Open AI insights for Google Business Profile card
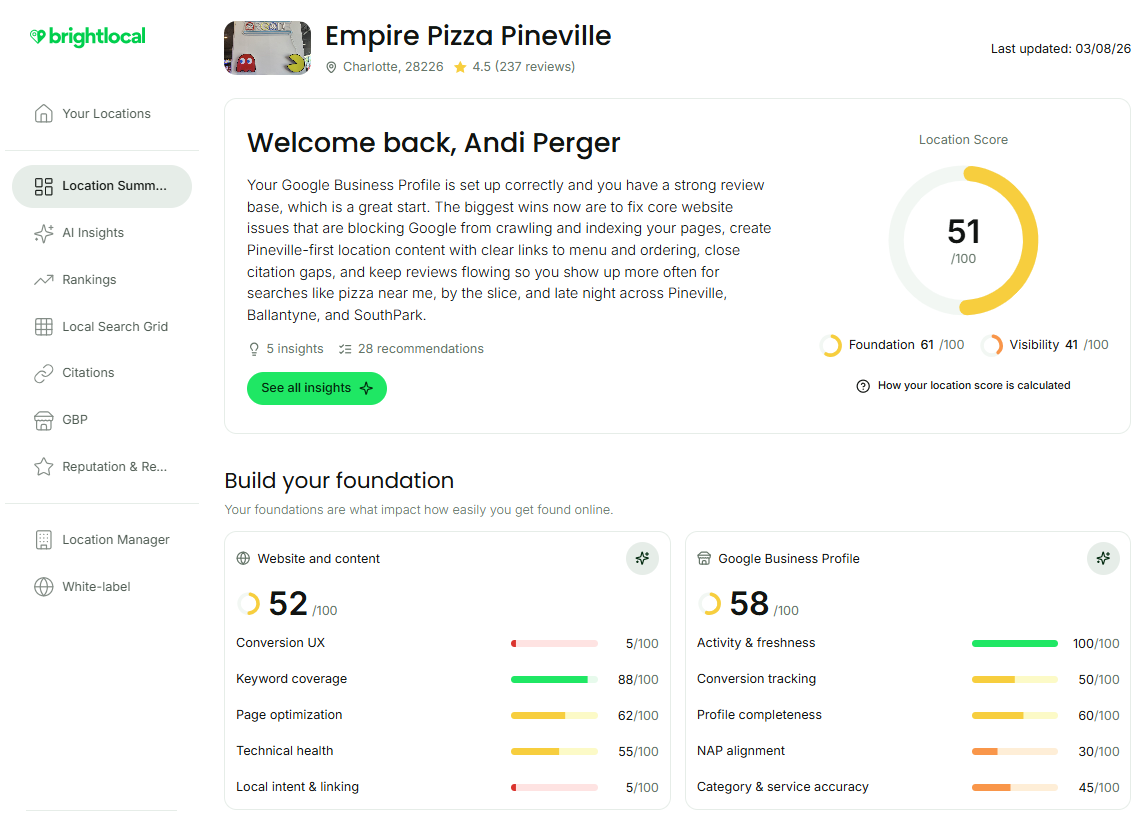The image size is (1142, 814). (x=1103, y=558)
